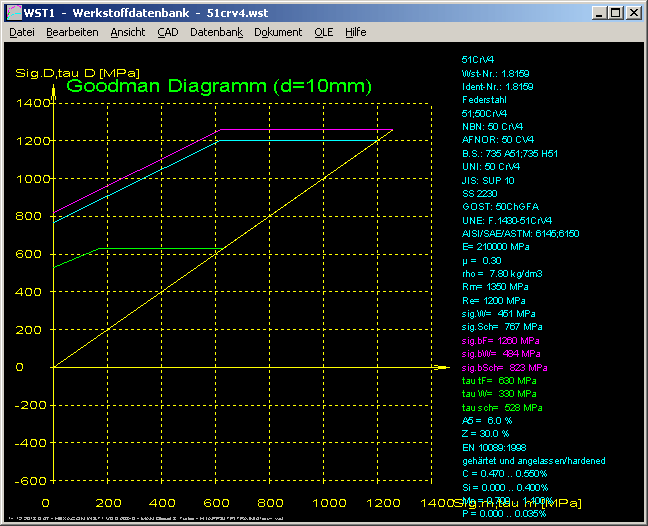Click the WST1 application icon in title bar
Image resolution: width=648 pixels, height=526 pixels.
(14, 12)
